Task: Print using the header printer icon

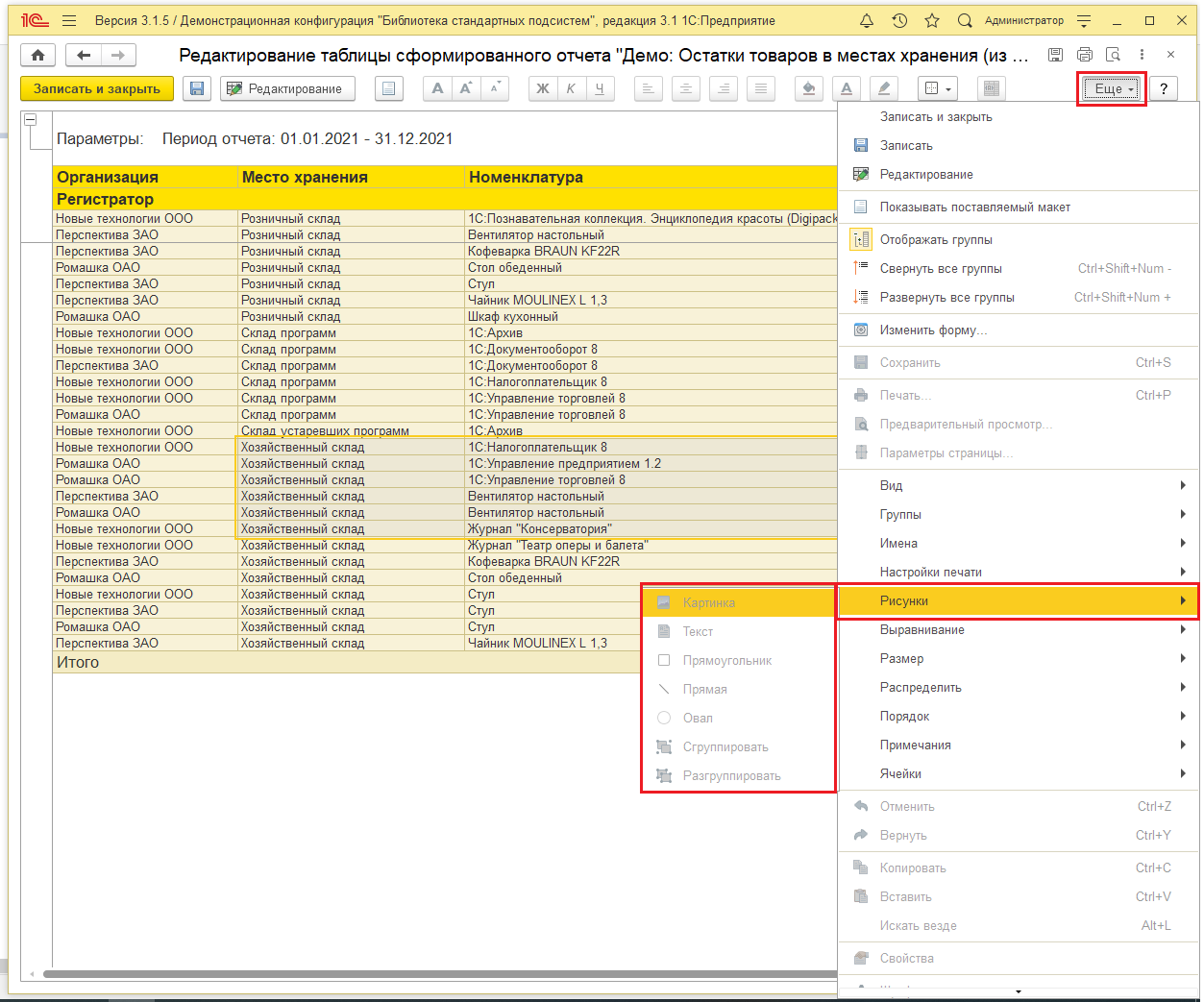Action: (x=1085, y=55)
